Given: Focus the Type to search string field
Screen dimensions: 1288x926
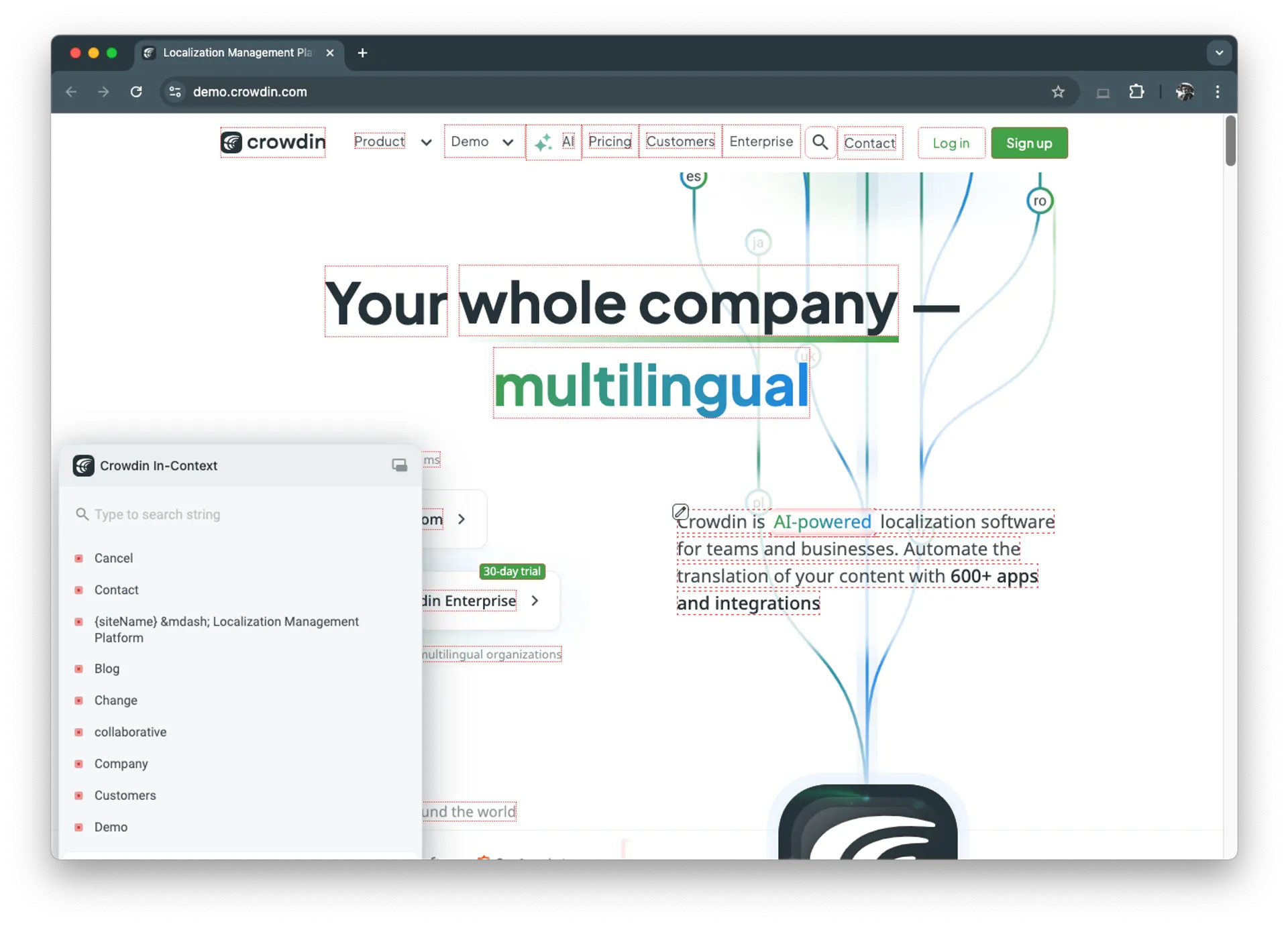Looking at the screenshot, I should (x=241, y=514).
